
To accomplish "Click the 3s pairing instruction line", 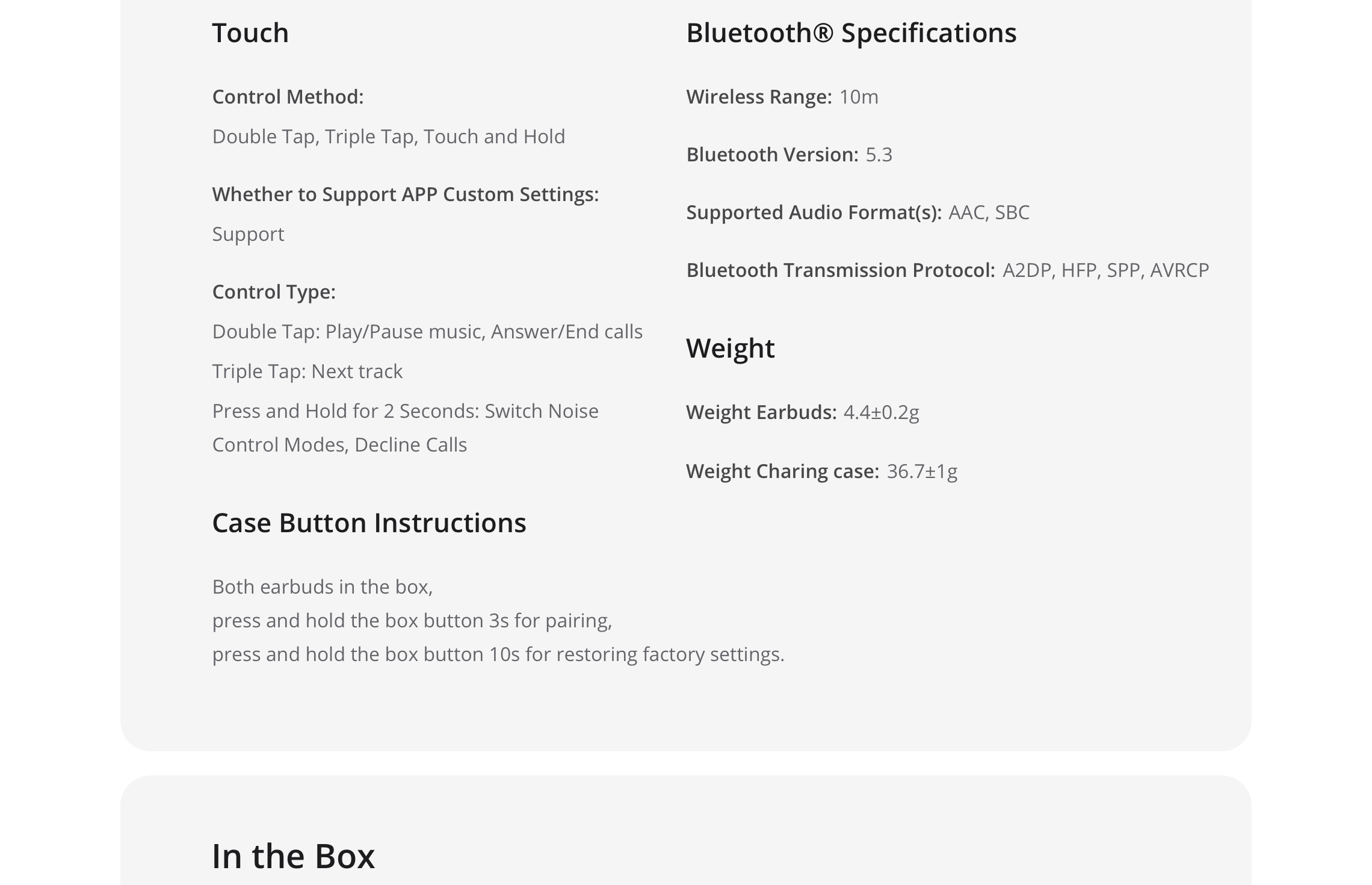I will tap(412, 621).
